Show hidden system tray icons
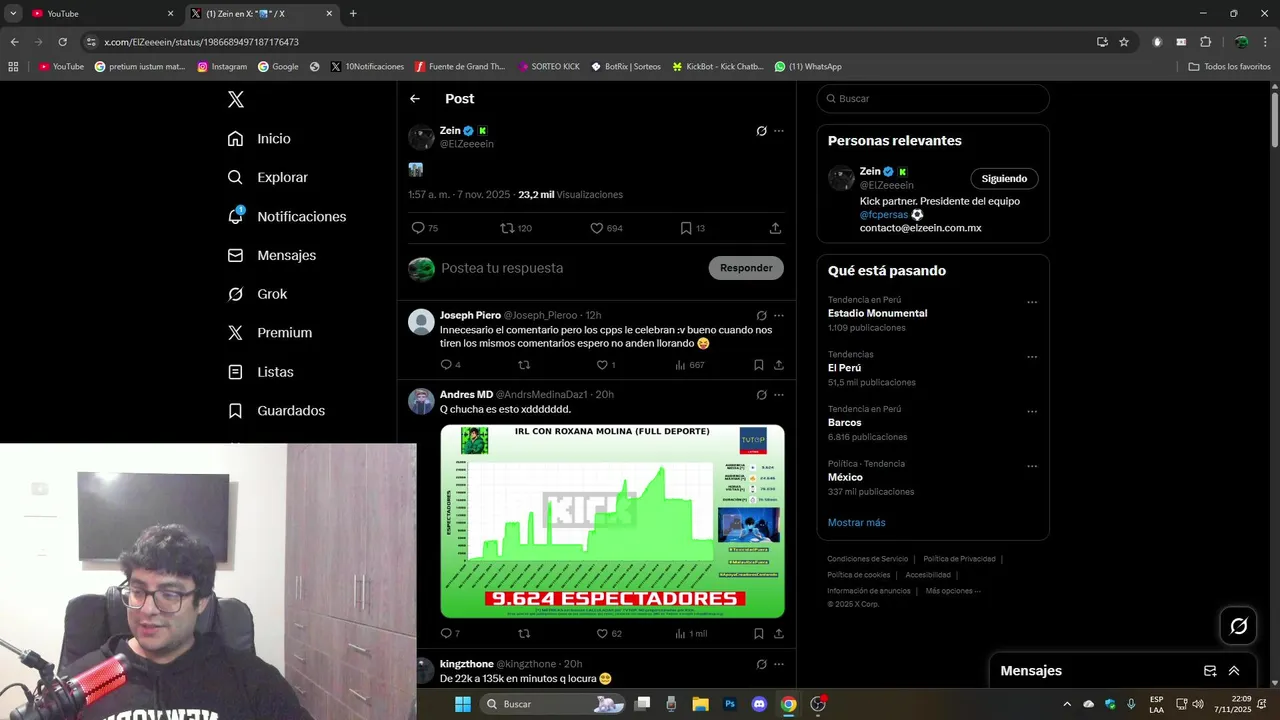The height and width of the screenshot is (720, 1280). (1066, 704)
